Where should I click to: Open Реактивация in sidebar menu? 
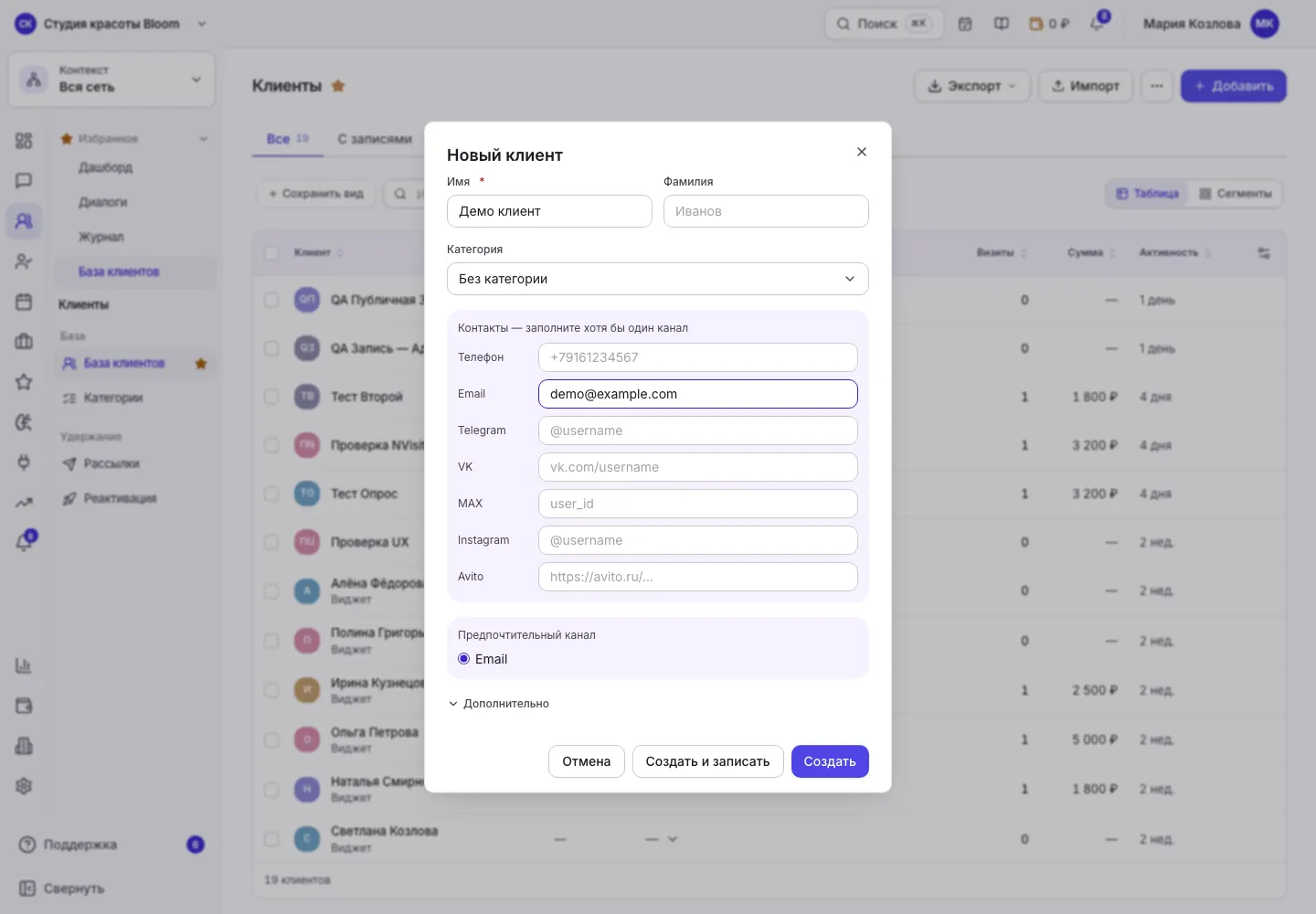tap(120, 498)
